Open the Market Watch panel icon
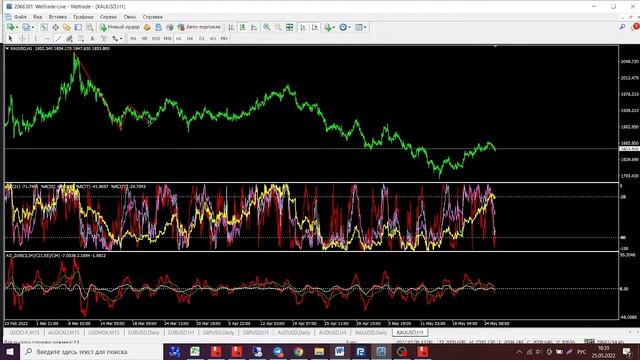 coord(44,27)
